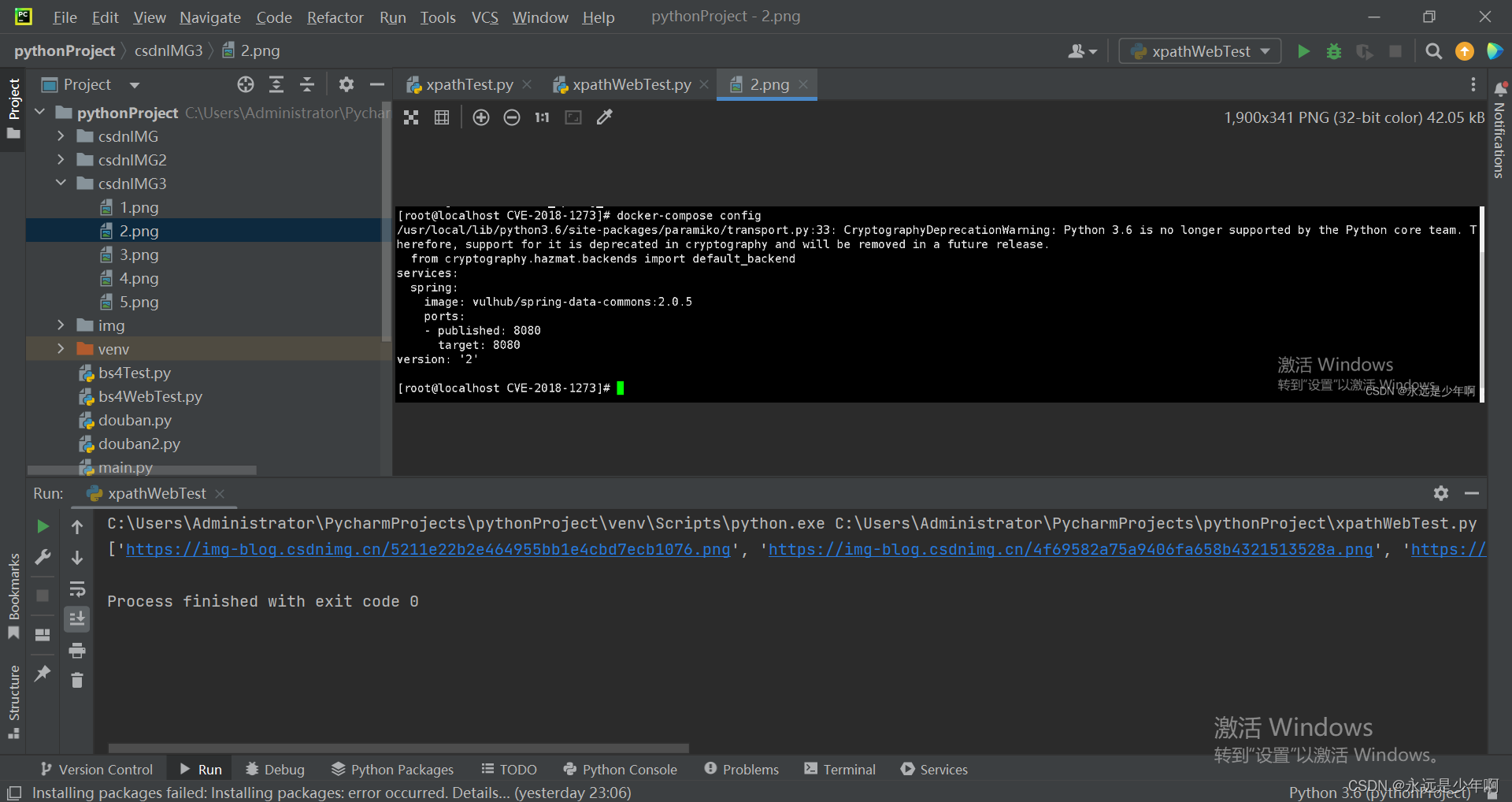Collapse the csdnIMG3 folder
Viewport: 1512px width, 802px height.
61,184
